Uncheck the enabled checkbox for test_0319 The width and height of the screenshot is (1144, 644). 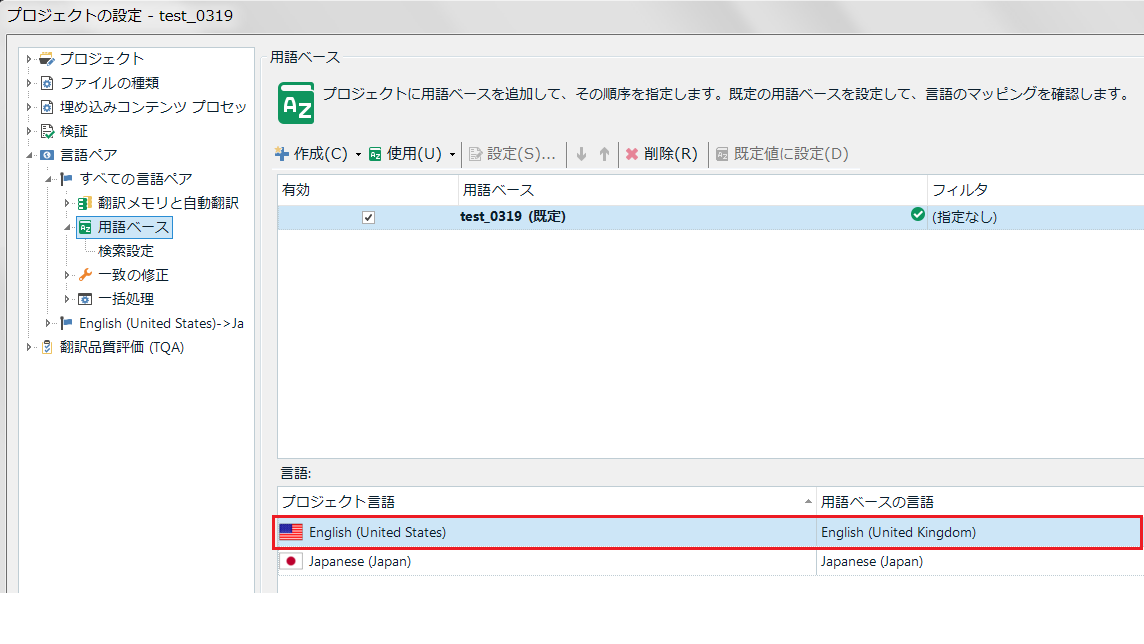[x=368, y=217]
